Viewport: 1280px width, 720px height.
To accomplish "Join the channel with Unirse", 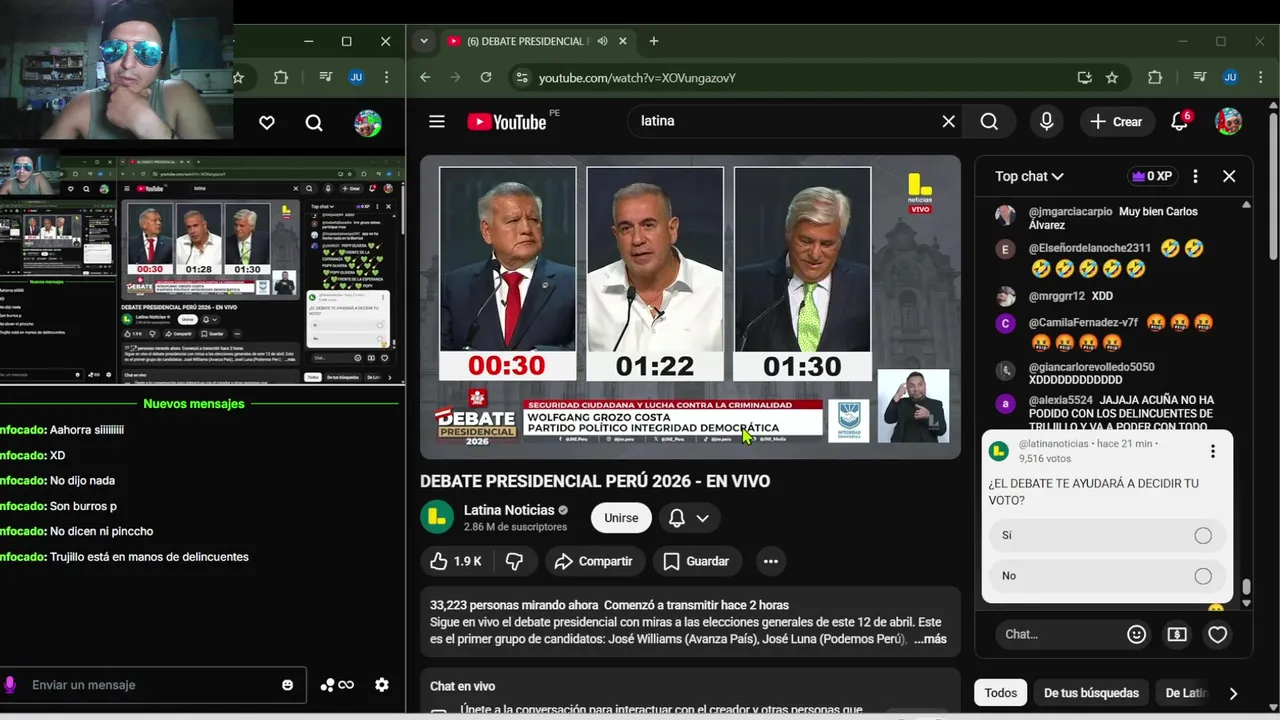I will tap(621, 518).
